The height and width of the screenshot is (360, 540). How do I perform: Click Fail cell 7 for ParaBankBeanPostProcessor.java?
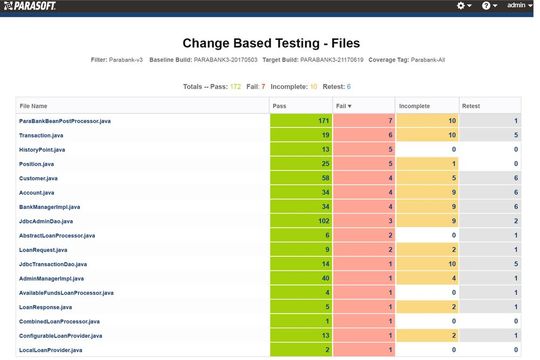[364, 121]
